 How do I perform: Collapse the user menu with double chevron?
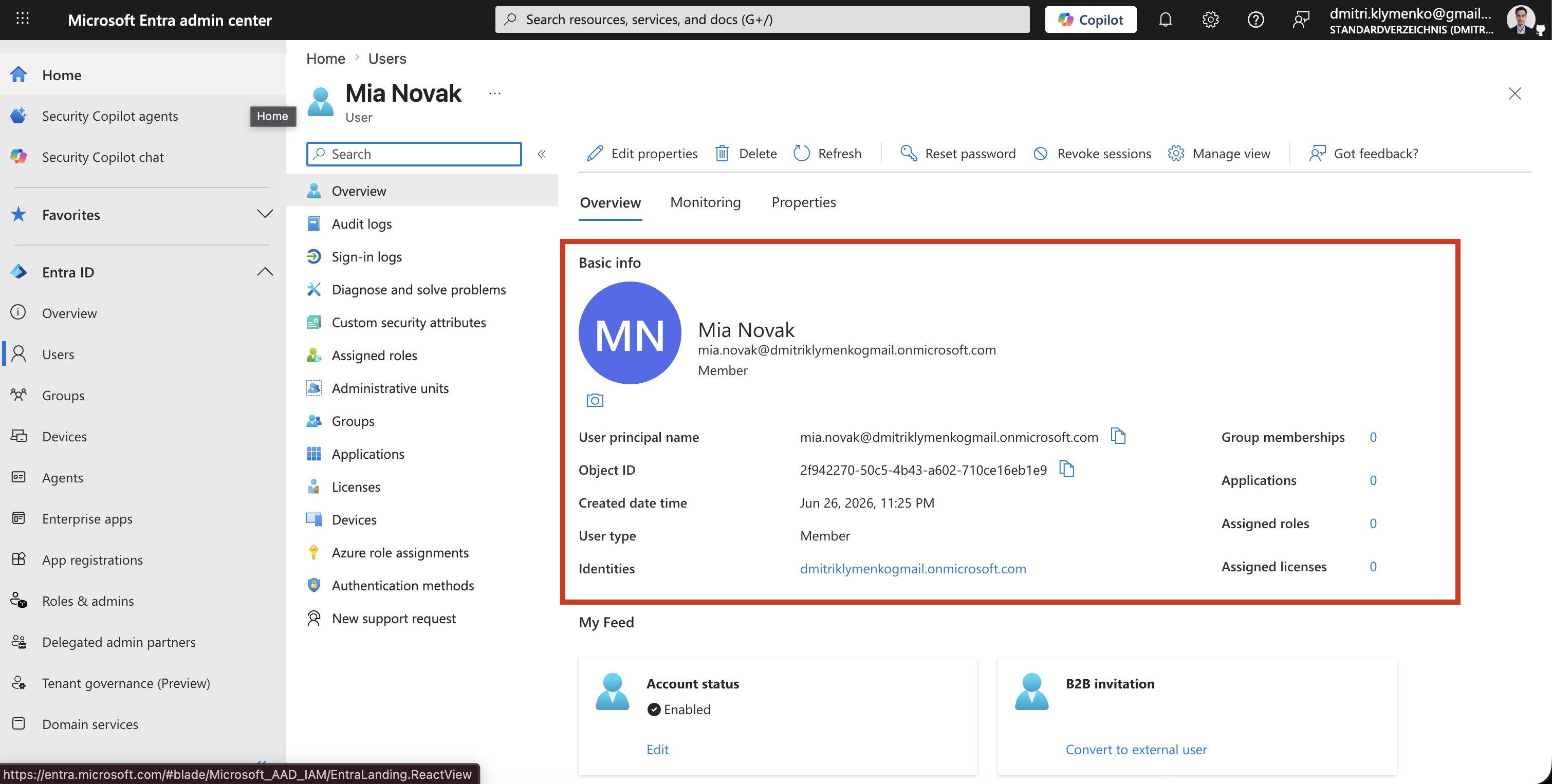tap(542, 154)
